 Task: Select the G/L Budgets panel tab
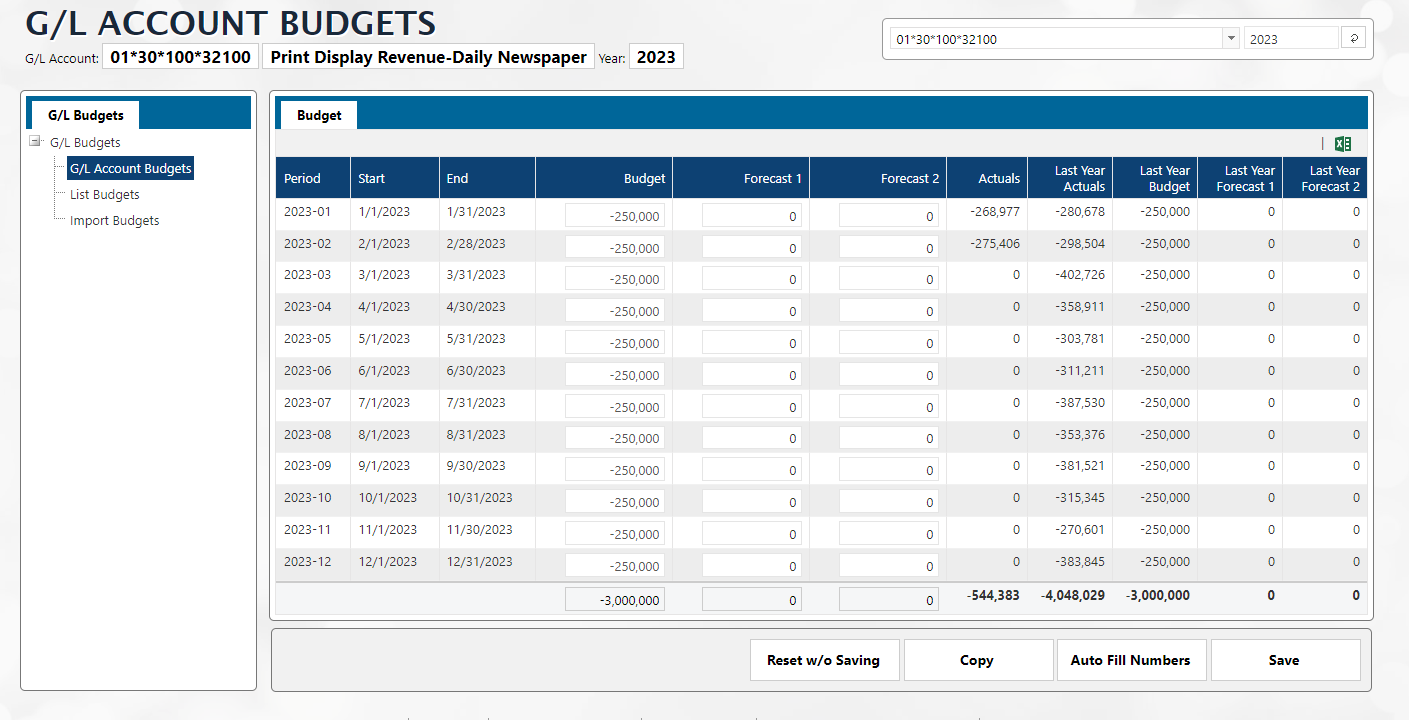[x=86, y=116]
